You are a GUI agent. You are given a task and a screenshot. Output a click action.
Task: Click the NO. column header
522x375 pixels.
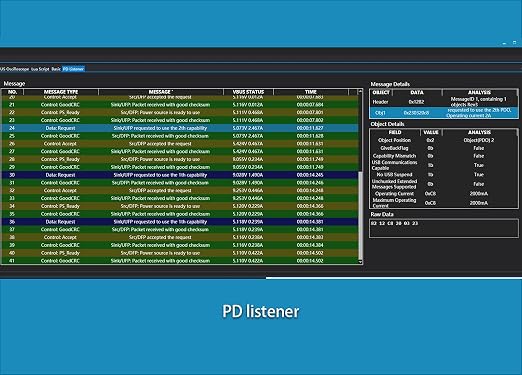12,92
